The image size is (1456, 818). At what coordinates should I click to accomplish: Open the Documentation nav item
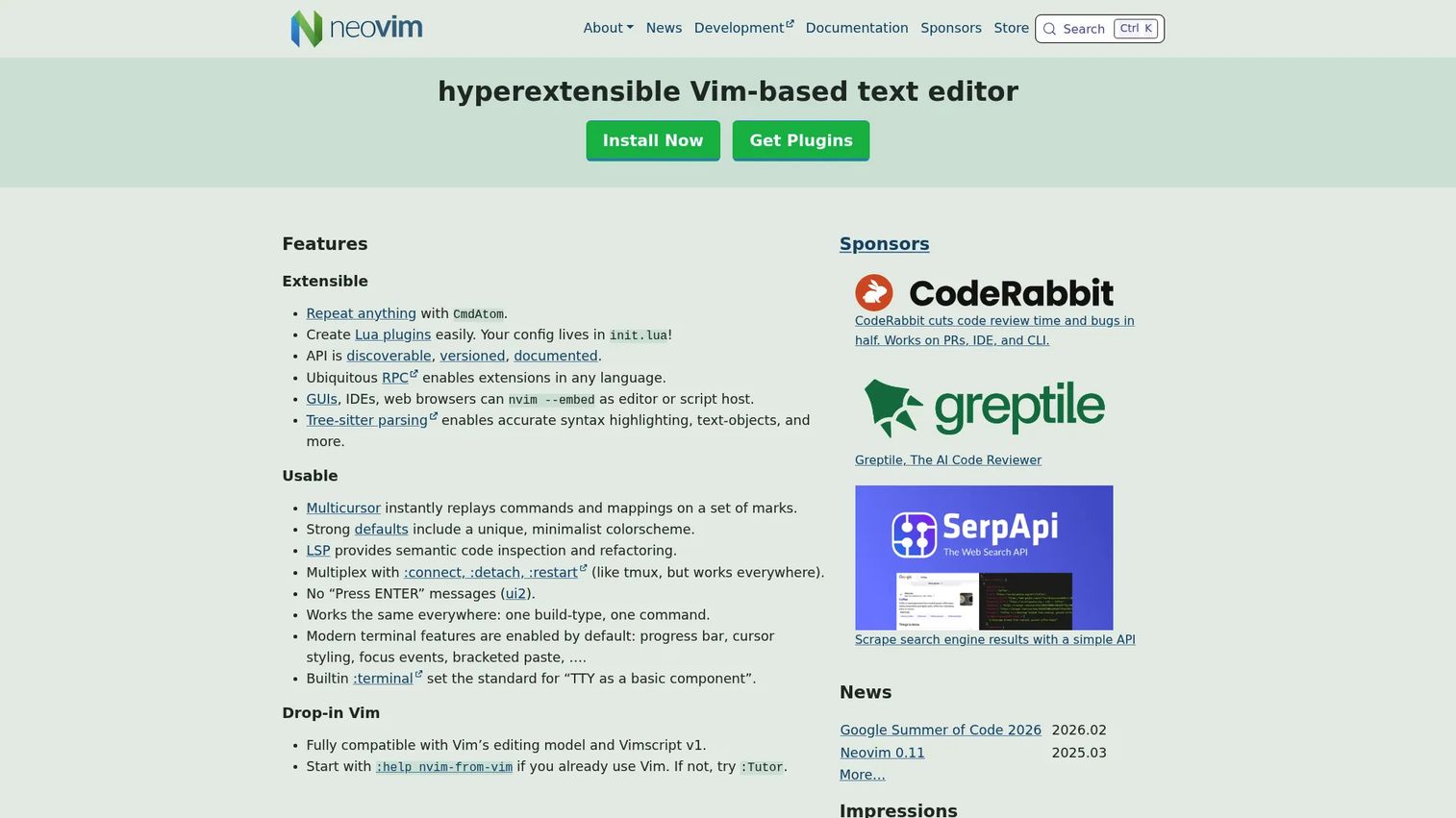(x=857, y=28)
